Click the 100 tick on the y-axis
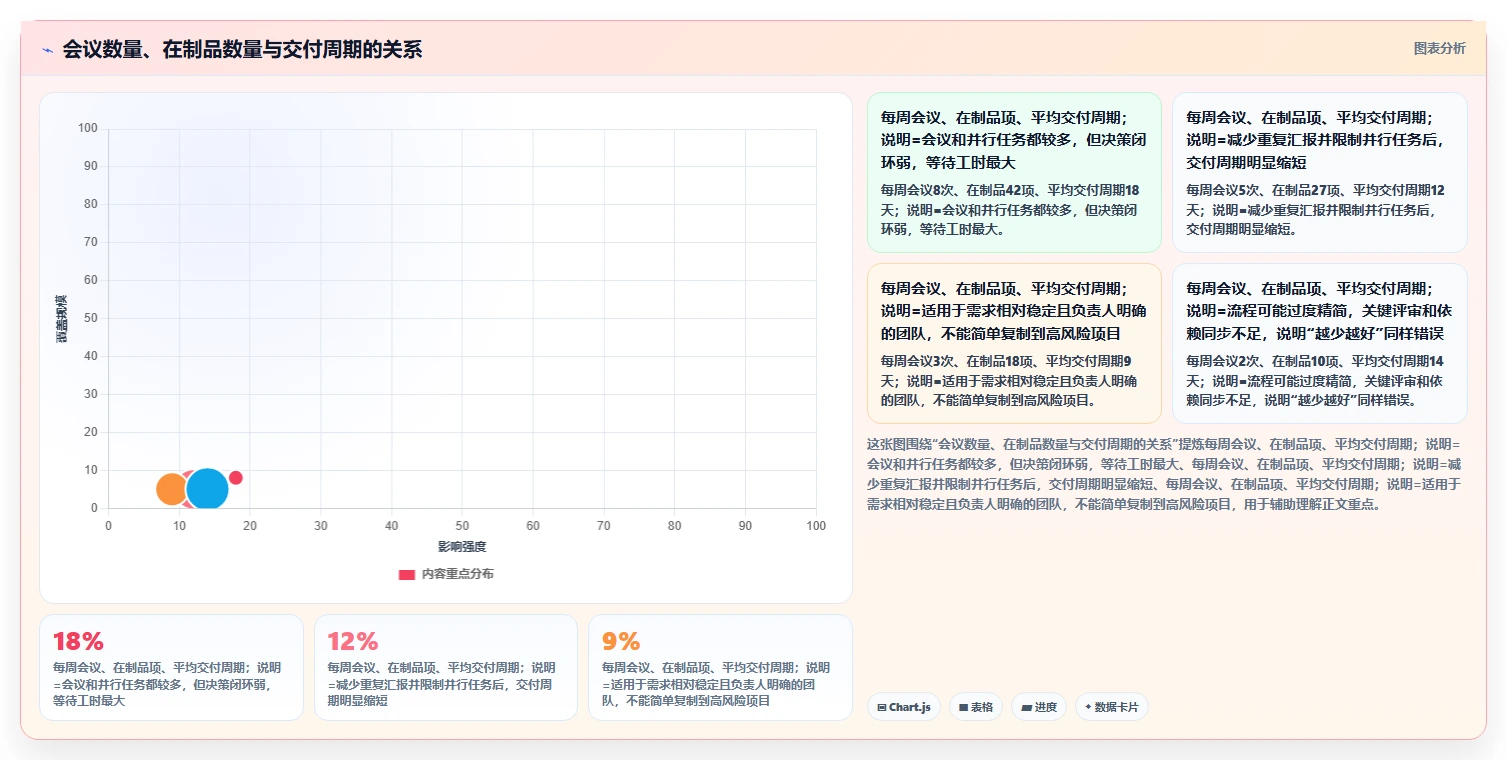 tap(87, 128)
